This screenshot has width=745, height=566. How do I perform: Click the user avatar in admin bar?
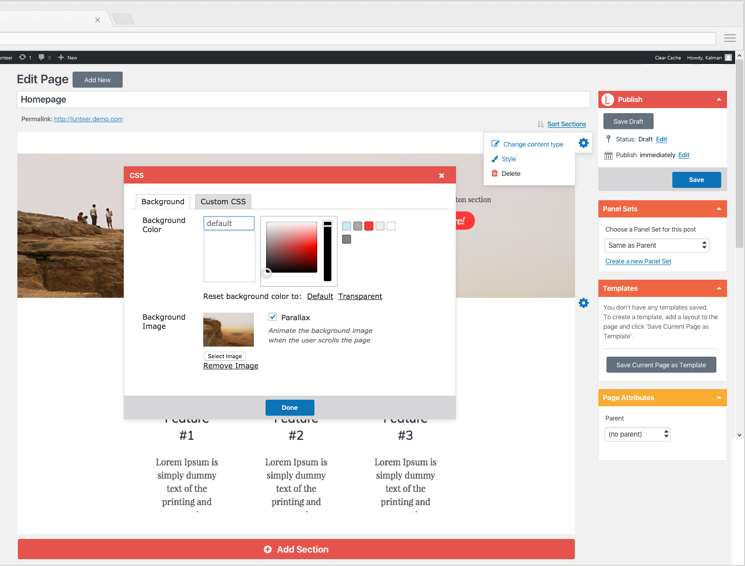(728, 58)
